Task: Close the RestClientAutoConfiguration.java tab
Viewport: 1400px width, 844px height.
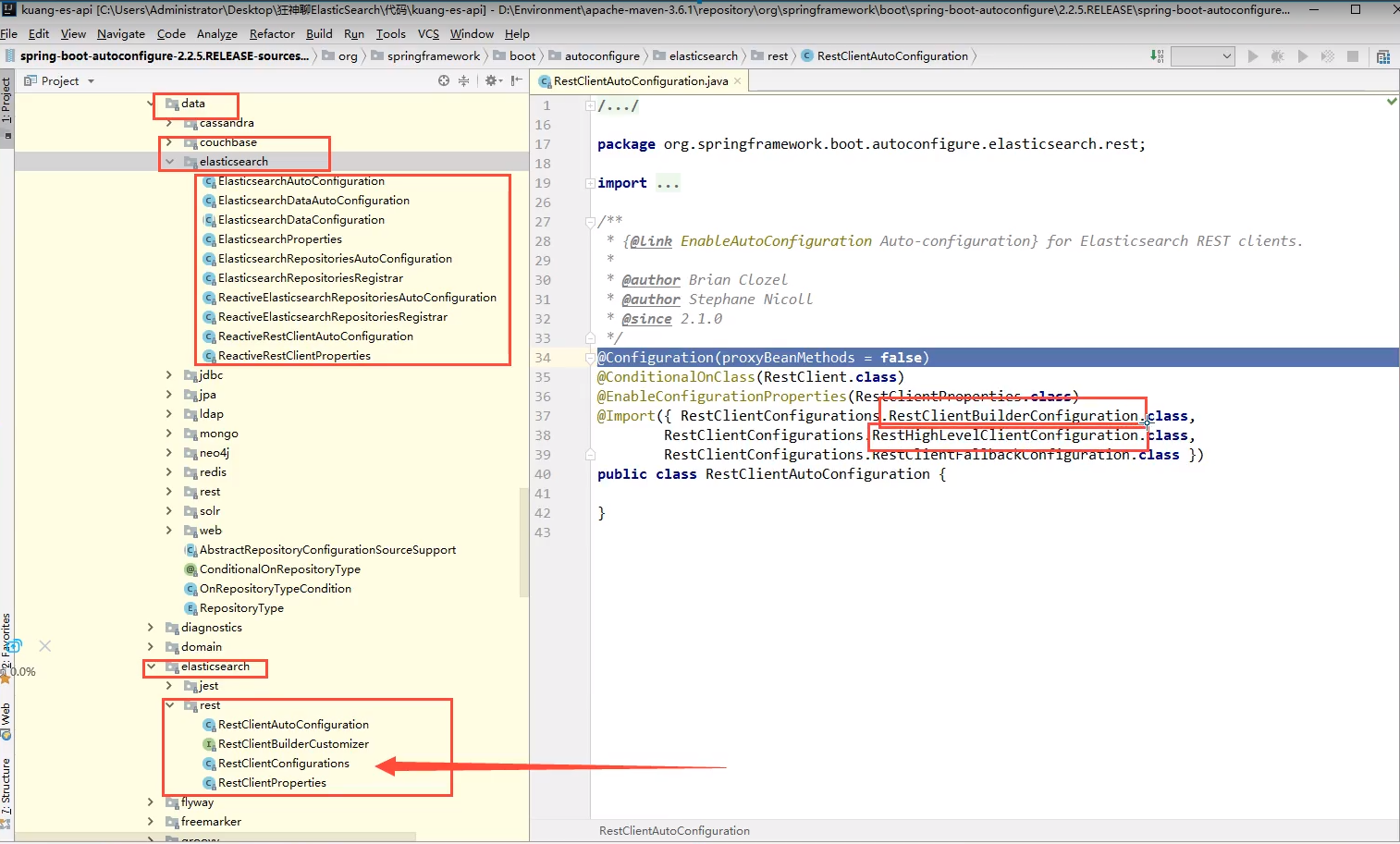Action: click(737, 81)
